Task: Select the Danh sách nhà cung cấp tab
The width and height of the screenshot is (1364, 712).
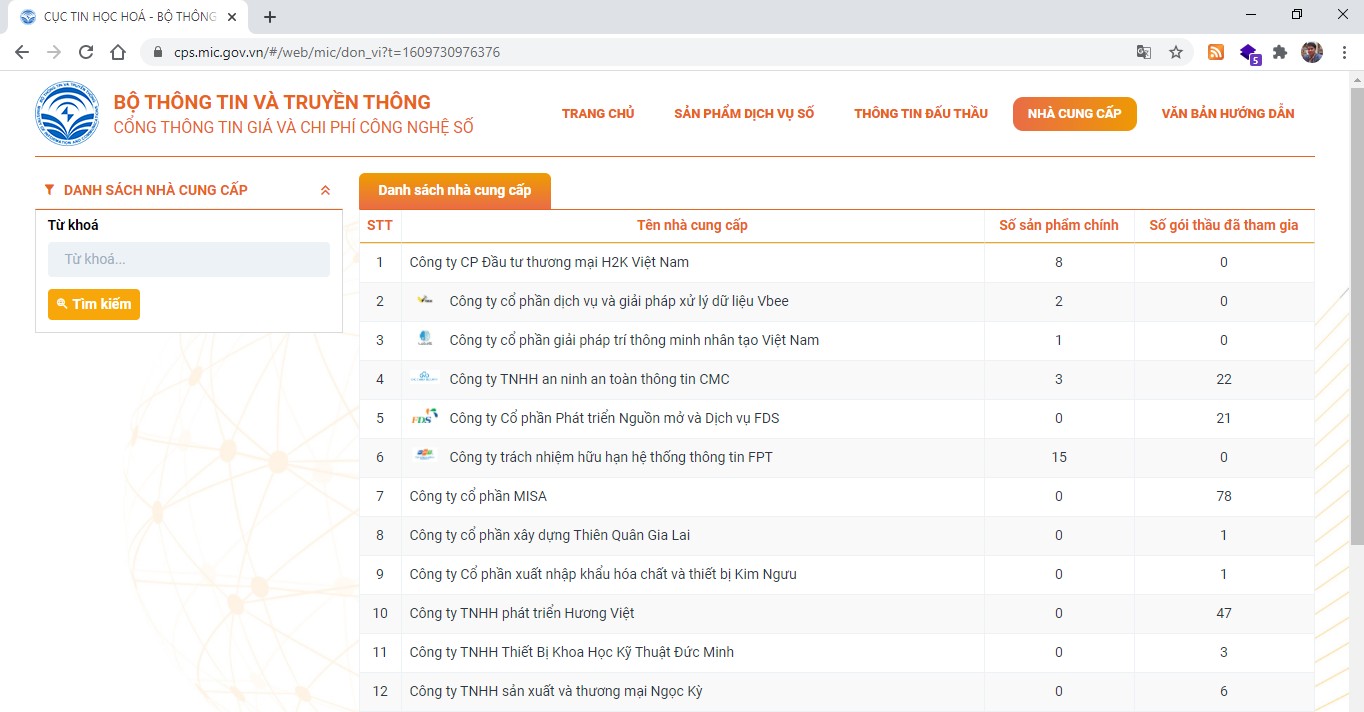Action: coord(455,191)
